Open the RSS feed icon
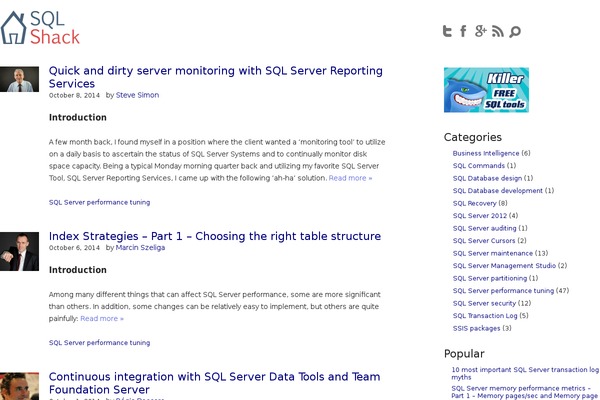 pos(498,31)
